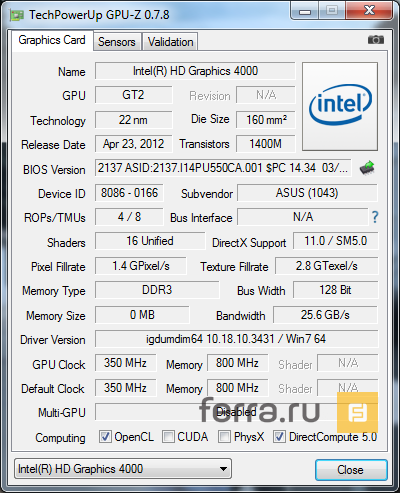This screenshot has width=400, height=493.
Task: Click the Revision N/A field
Action: click(266, 95)
